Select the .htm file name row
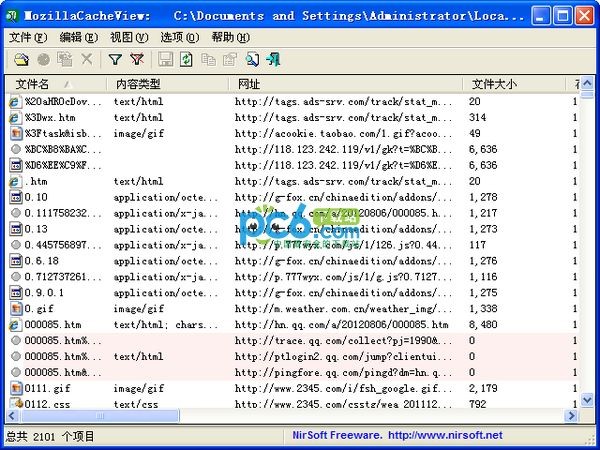This screenshot has height=450, width=600. pyautogui.click(x=36, y=181)
